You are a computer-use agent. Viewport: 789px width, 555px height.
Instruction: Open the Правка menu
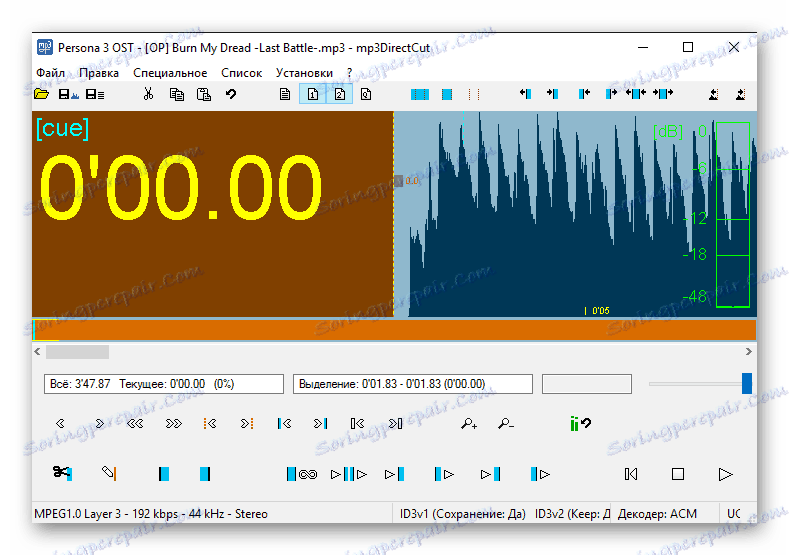tap(99, 73)
